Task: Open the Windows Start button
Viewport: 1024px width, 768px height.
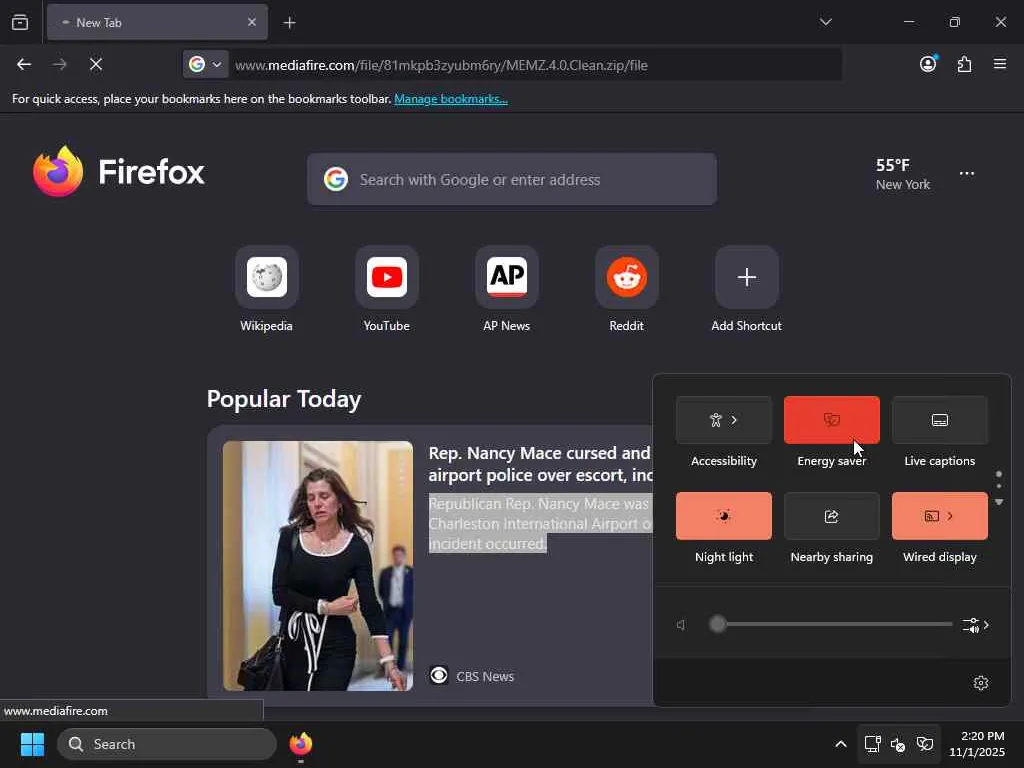Action: (32, 744)
